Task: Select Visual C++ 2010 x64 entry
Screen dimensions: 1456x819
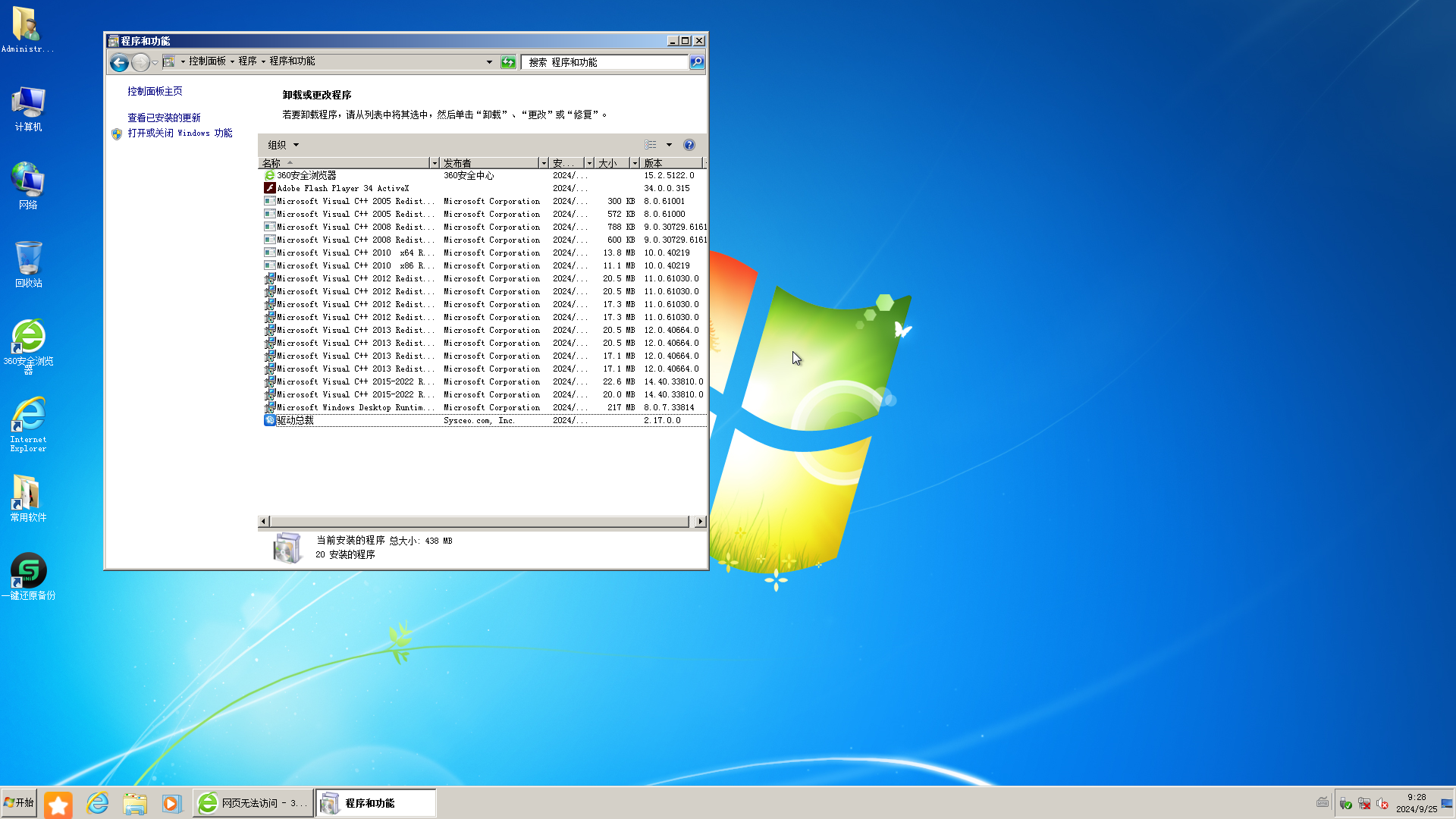Action: (x=485, y=253)
